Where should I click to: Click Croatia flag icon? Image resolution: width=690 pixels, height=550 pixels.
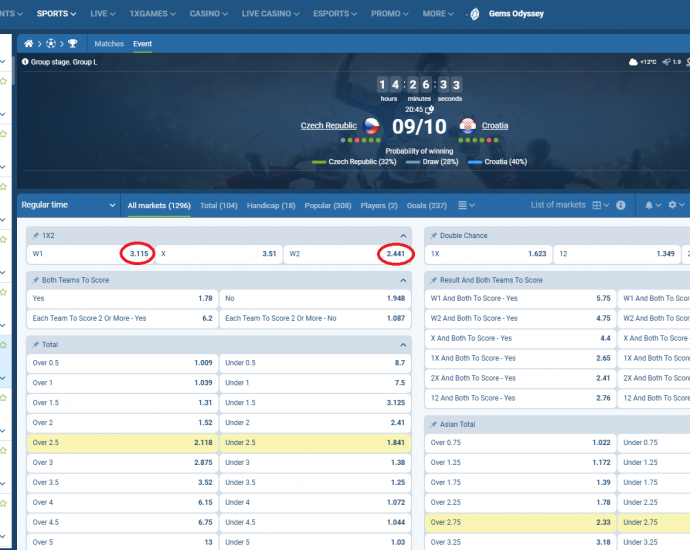467,126
